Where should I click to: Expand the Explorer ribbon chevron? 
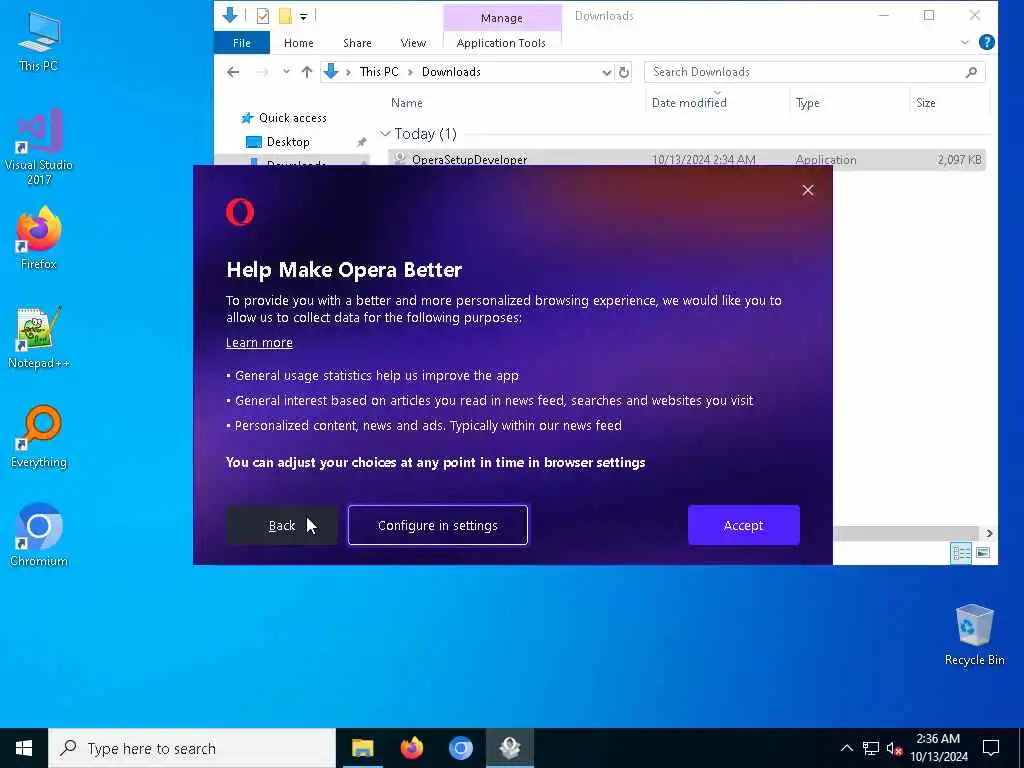[x=965, y=42]
